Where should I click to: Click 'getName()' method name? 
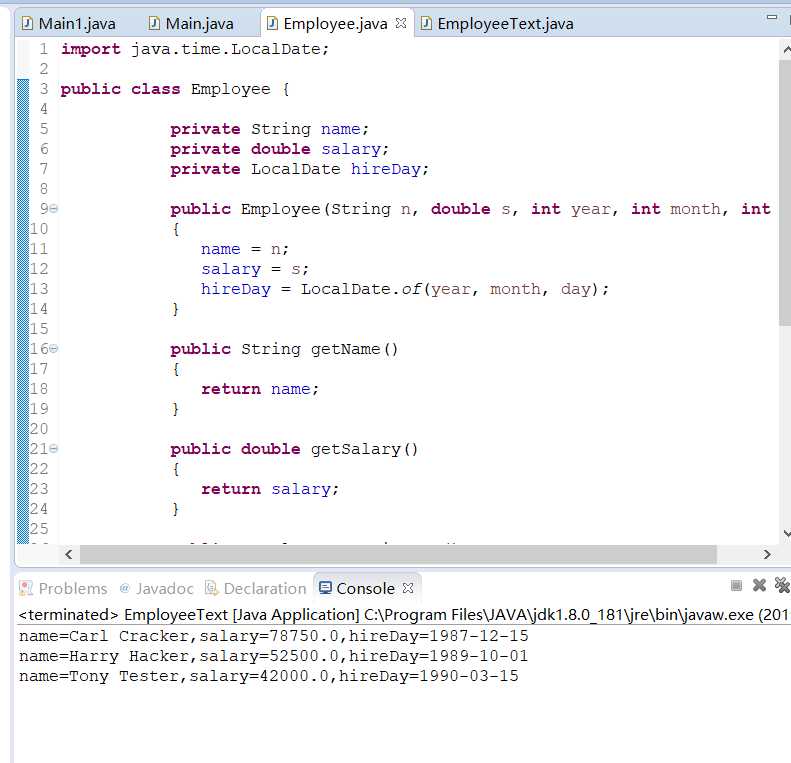click(355, 349)
